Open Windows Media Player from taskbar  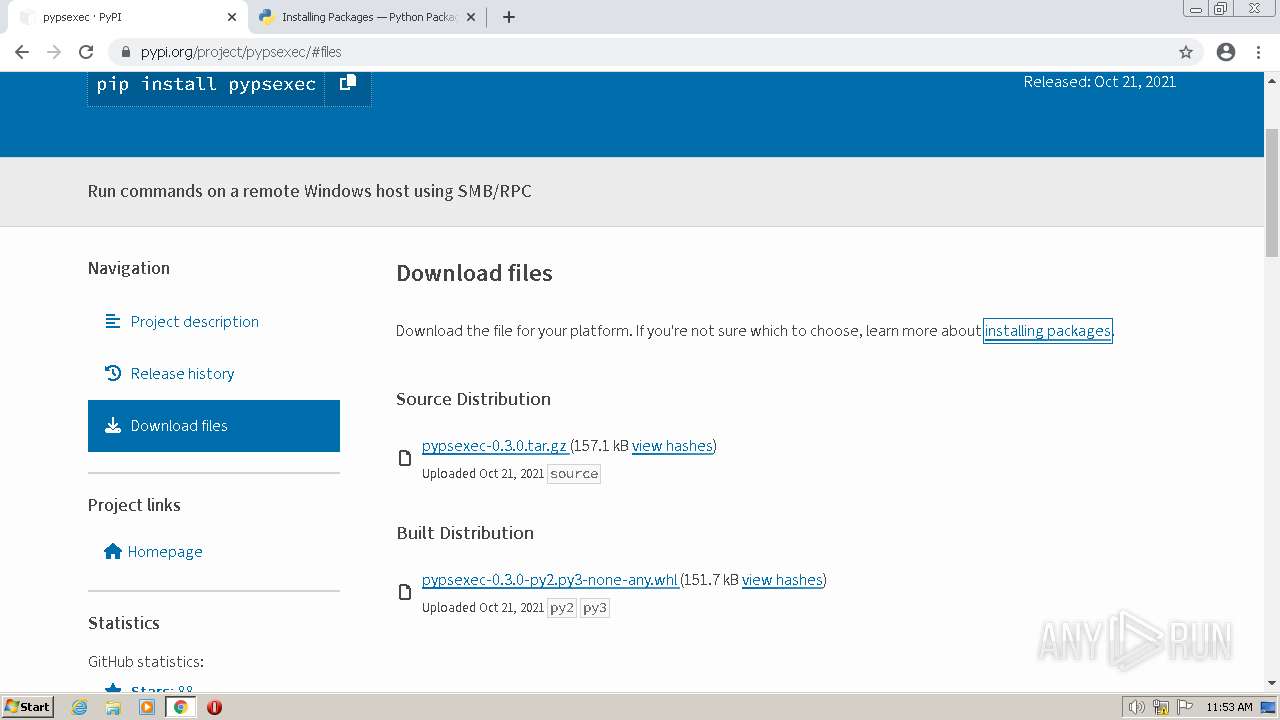click(147, 707)
